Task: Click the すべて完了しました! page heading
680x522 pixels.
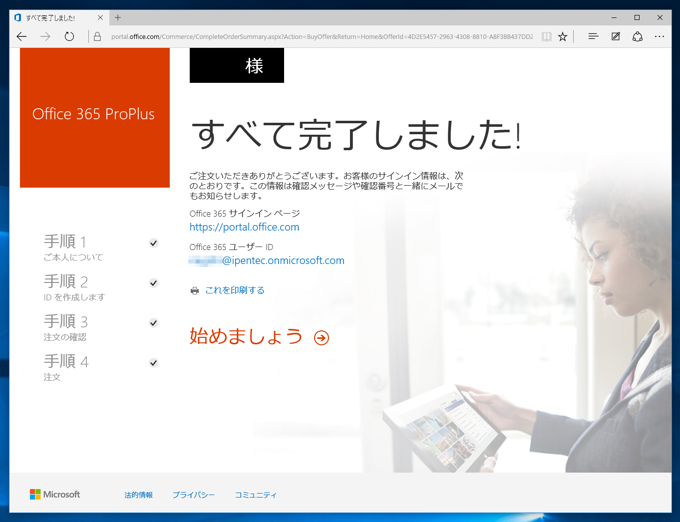Action: [x=356, y=135]
